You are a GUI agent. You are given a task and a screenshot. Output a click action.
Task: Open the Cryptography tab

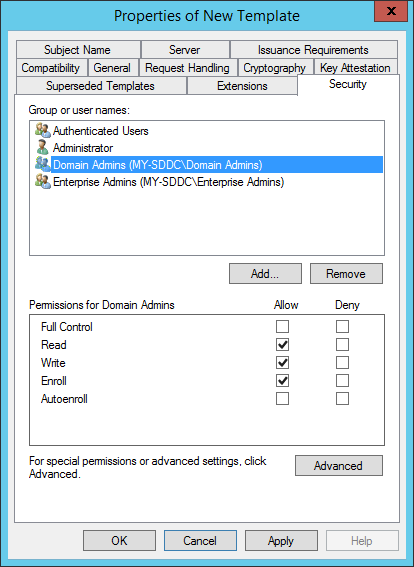pyautogui.click(x=274, y=68)
